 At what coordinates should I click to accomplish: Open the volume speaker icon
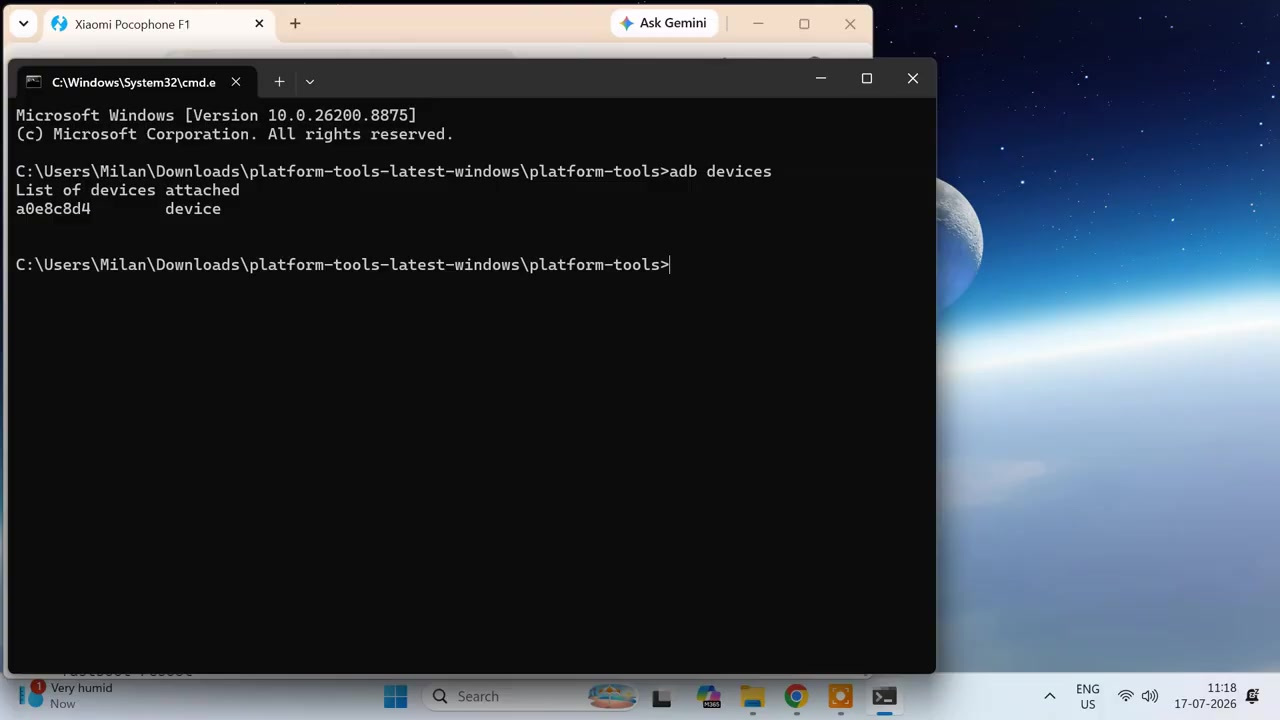pyautogui.click(x=1150, y=696)
